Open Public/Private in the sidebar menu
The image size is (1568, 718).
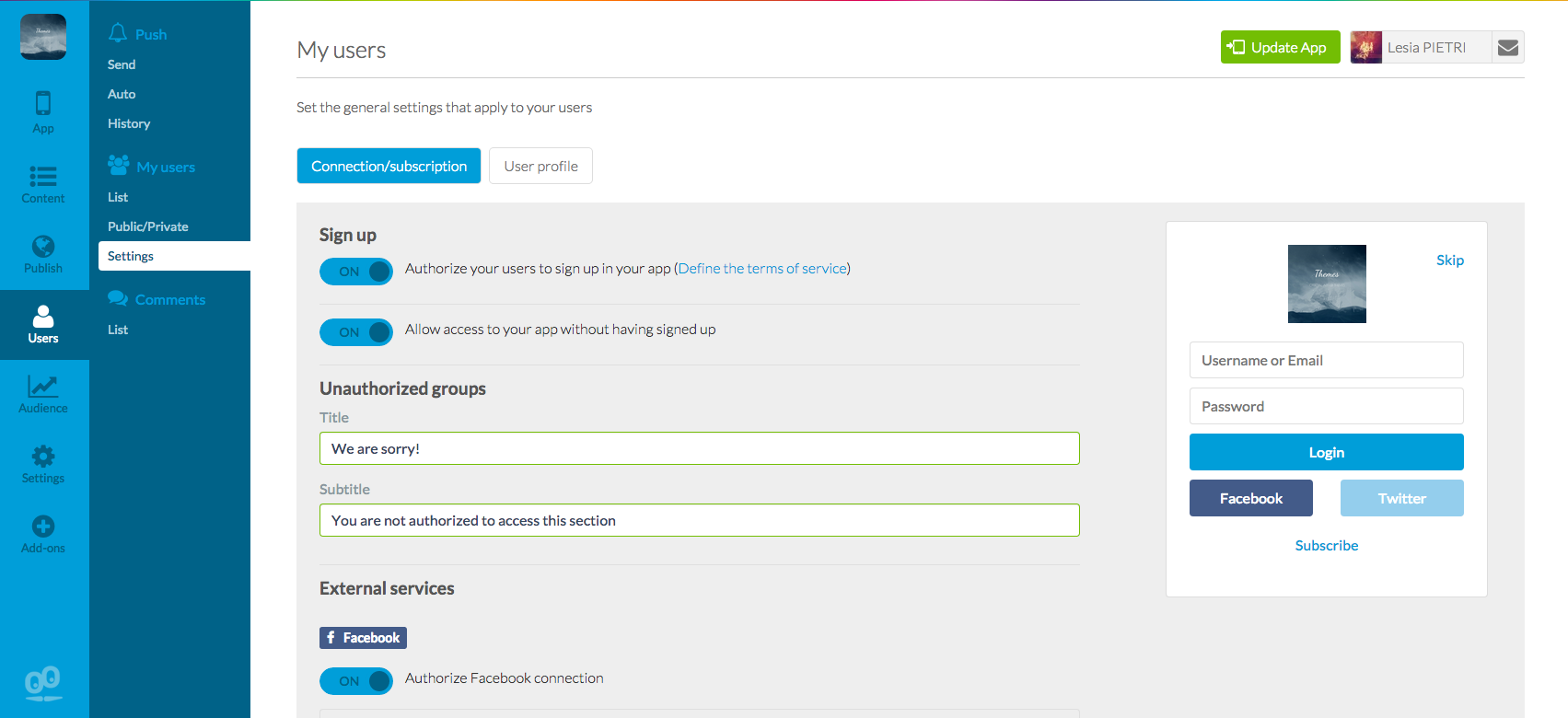click(148, 226)
